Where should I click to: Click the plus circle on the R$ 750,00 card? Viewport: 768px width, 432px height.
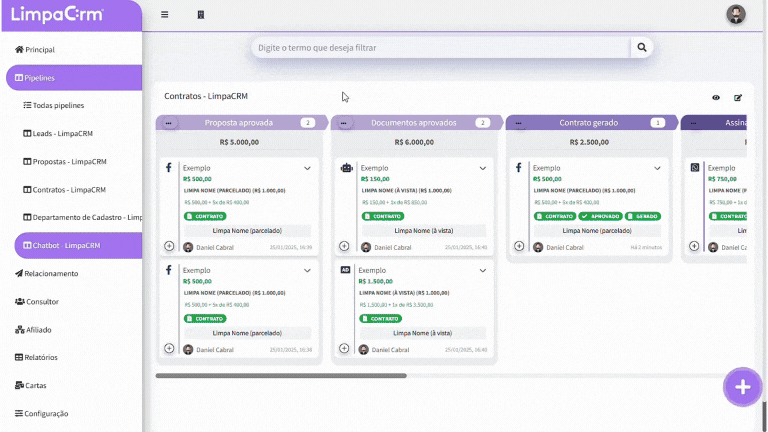(x=694, y=246)
